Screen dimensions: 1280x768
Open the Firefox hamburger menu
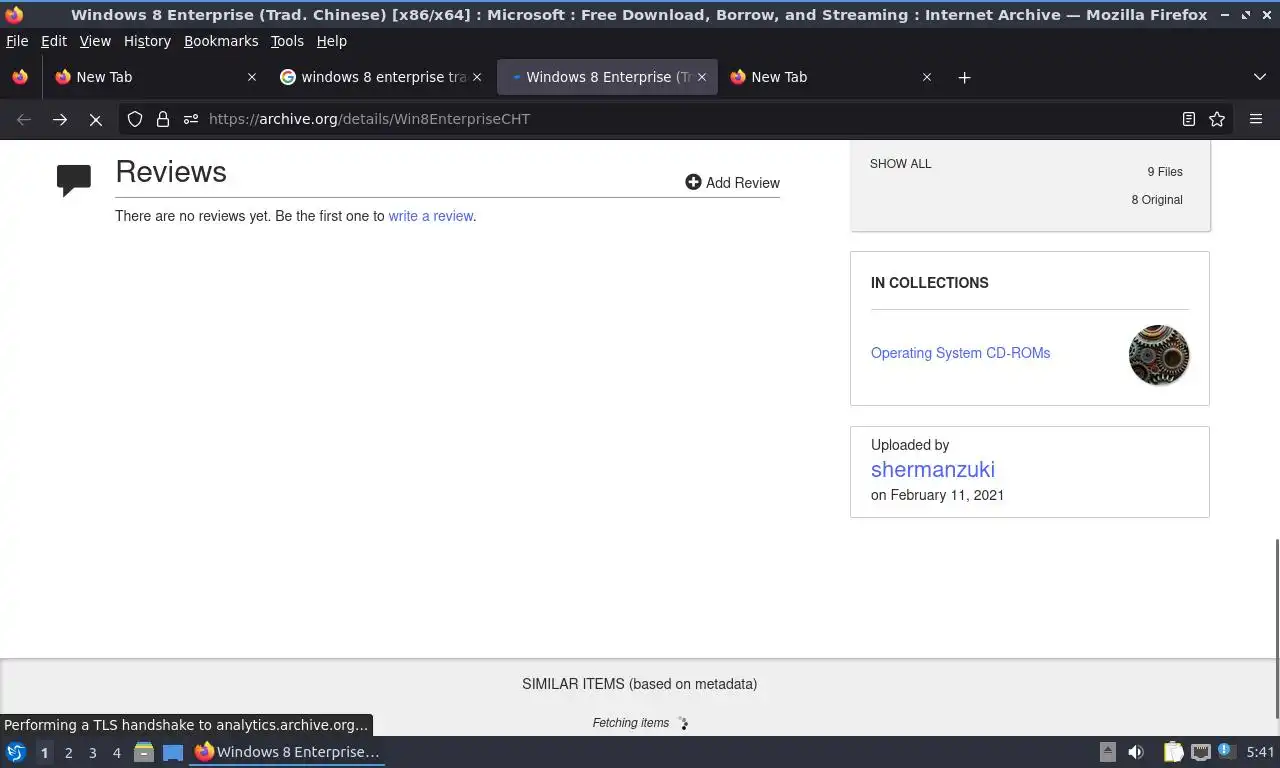pos(1256,119)
